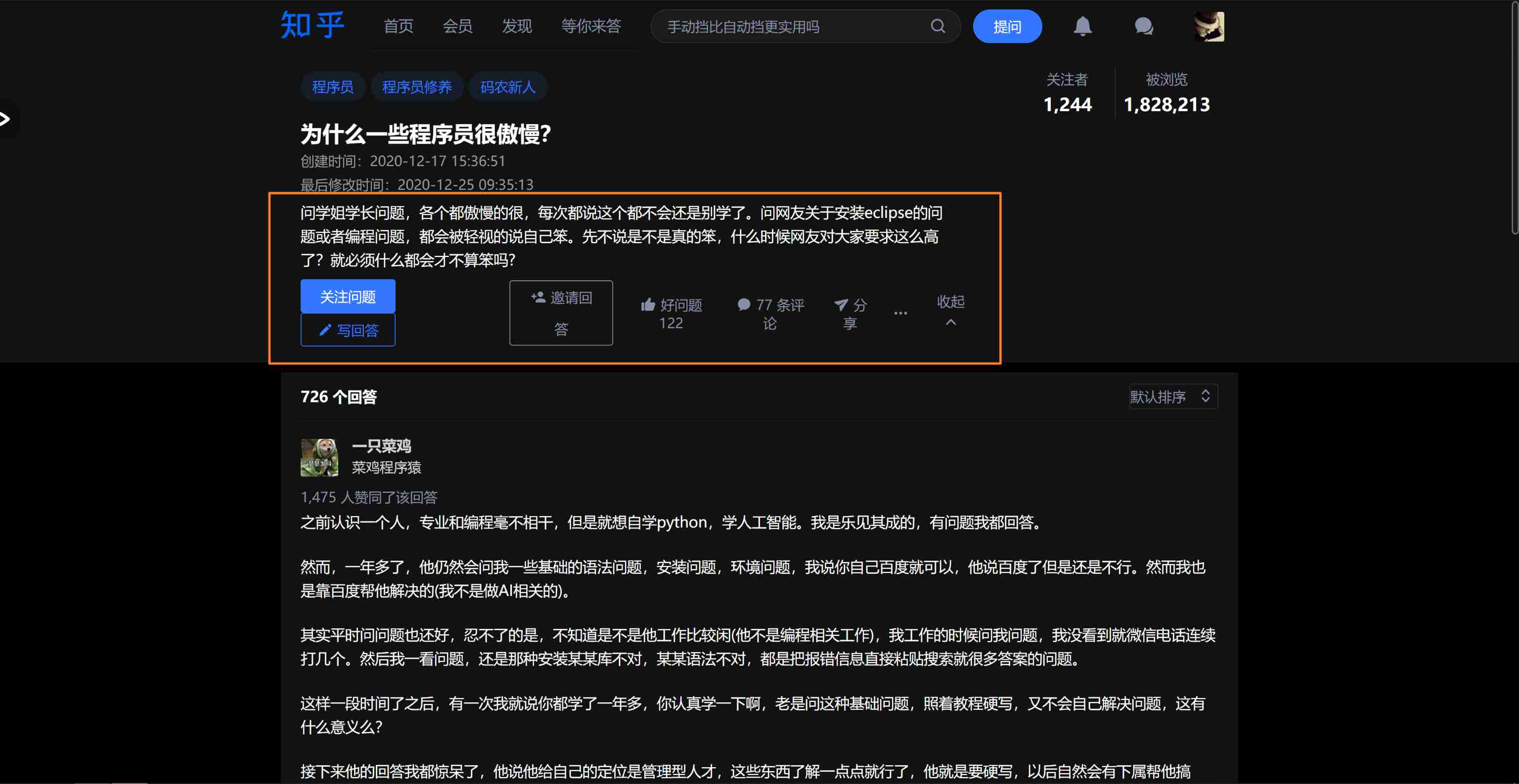Open the default sort dropdown

click(1172, 396)
